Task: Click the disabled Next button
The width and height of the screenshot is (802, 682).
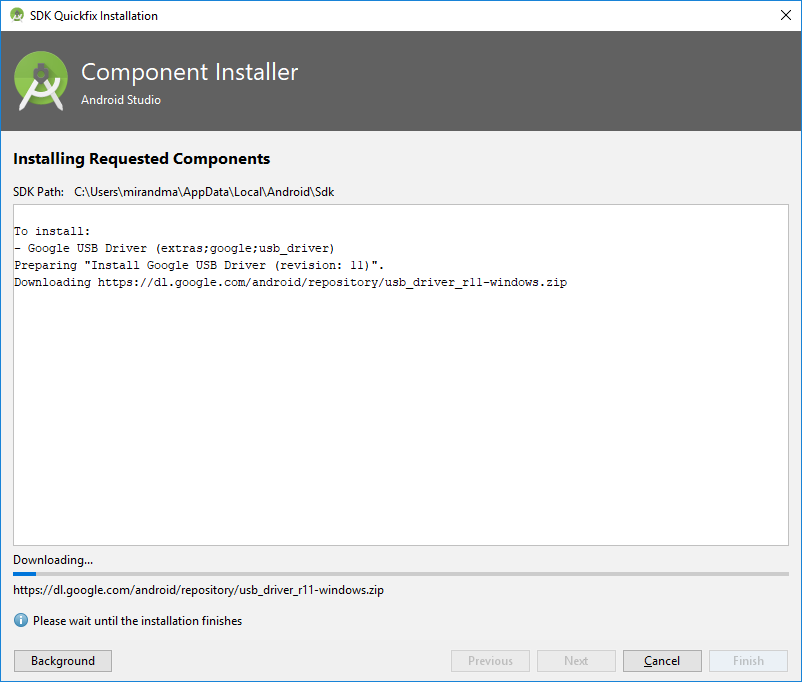Action: coord(576,661)
